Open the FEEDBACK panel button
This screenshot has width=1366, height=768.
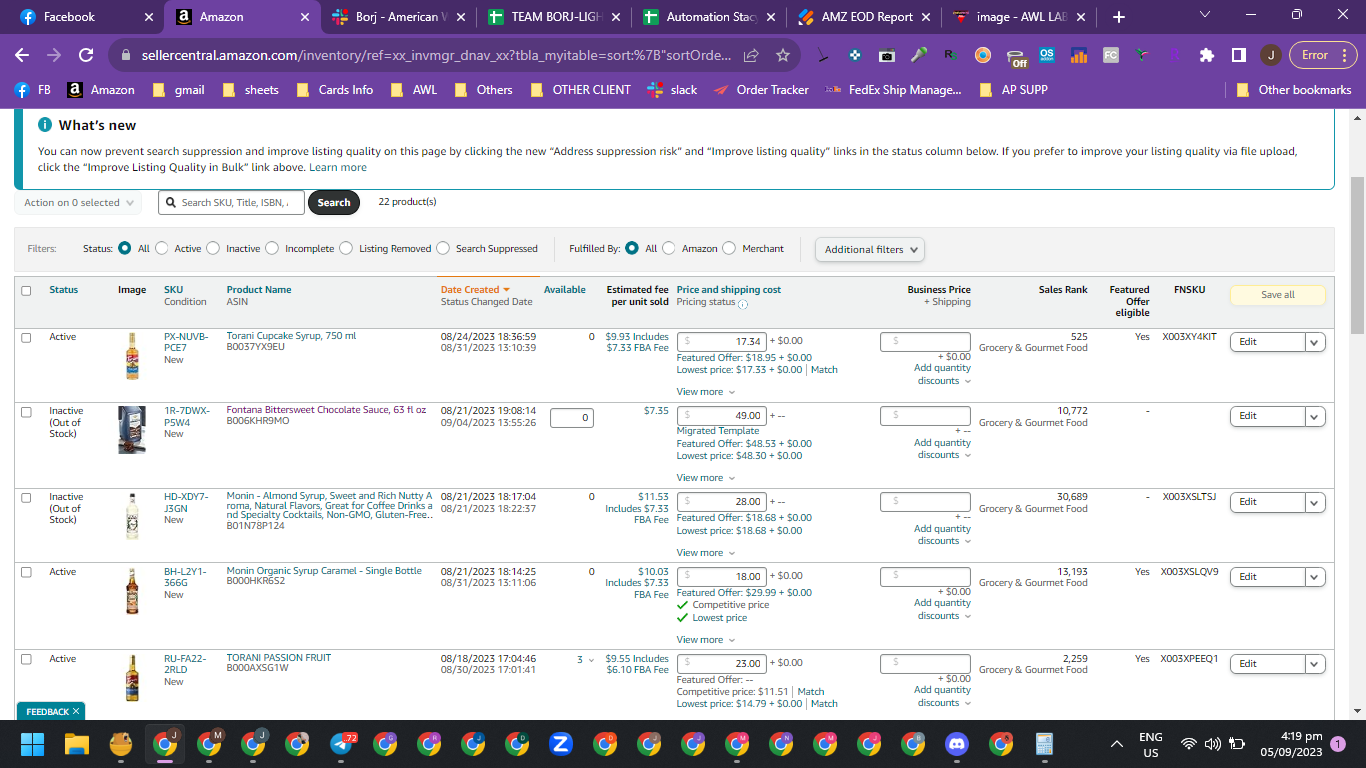click(51, 712)
